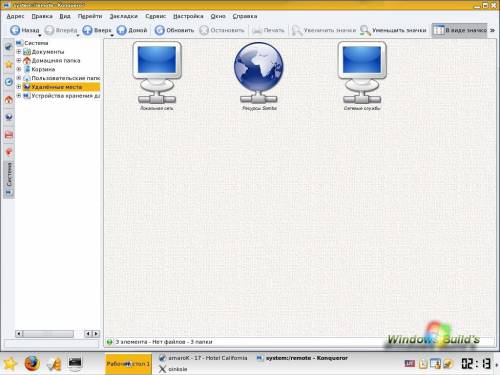
Task: Open the home folder sidebar tab
Action: 9,100
